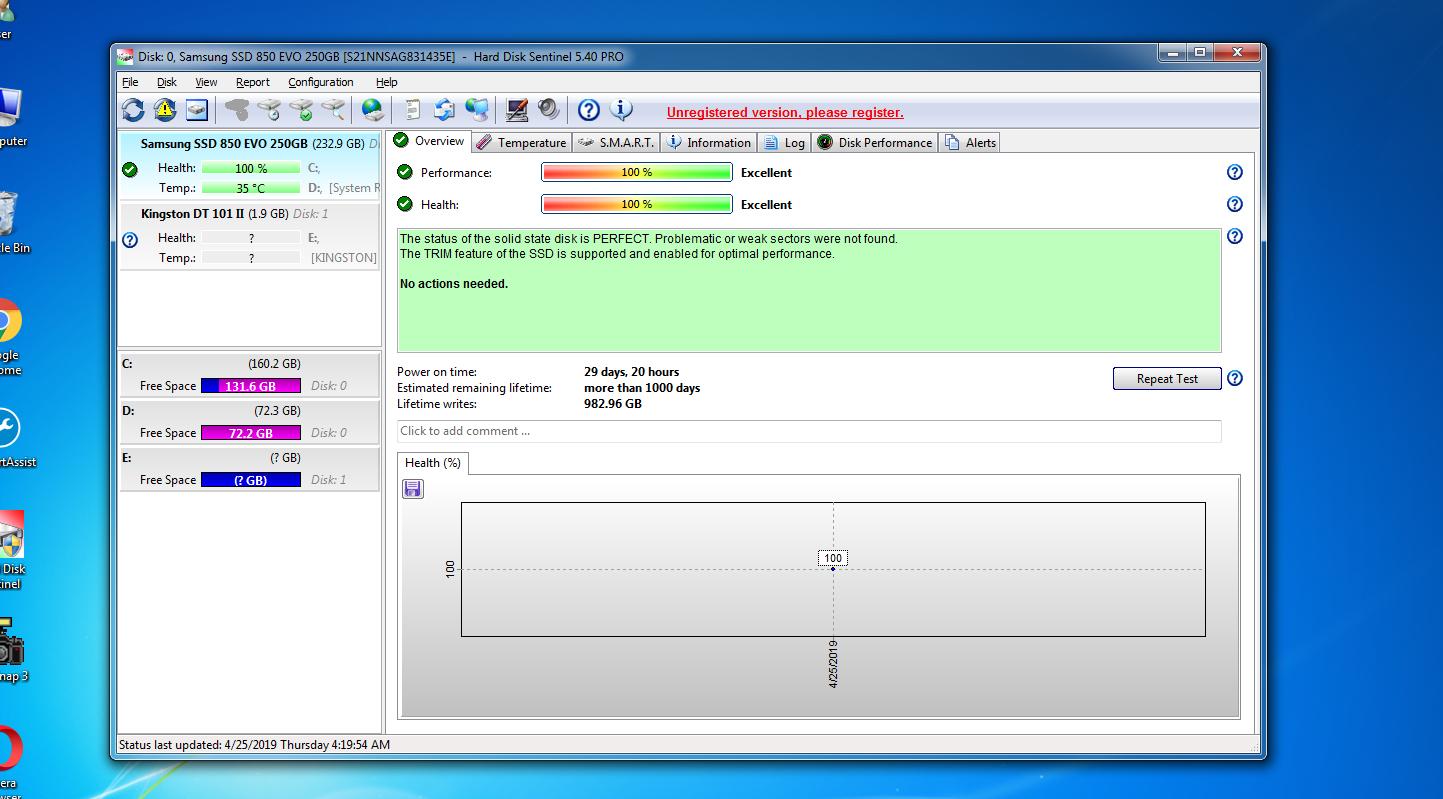Open the Configuration menu
Image resolution: width=1443 pixels, height=799 pixels.
tap(320, 82)
